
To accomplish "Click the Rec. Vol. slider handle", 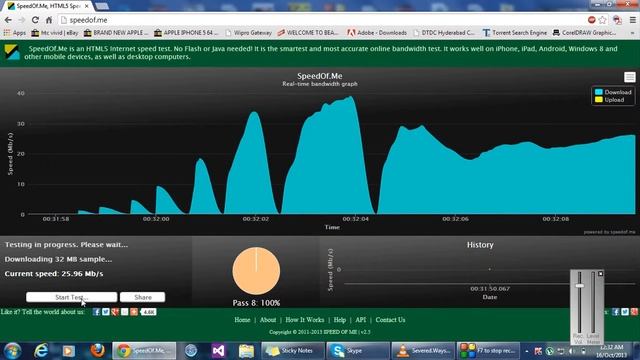I will click(x=579, y=286).
